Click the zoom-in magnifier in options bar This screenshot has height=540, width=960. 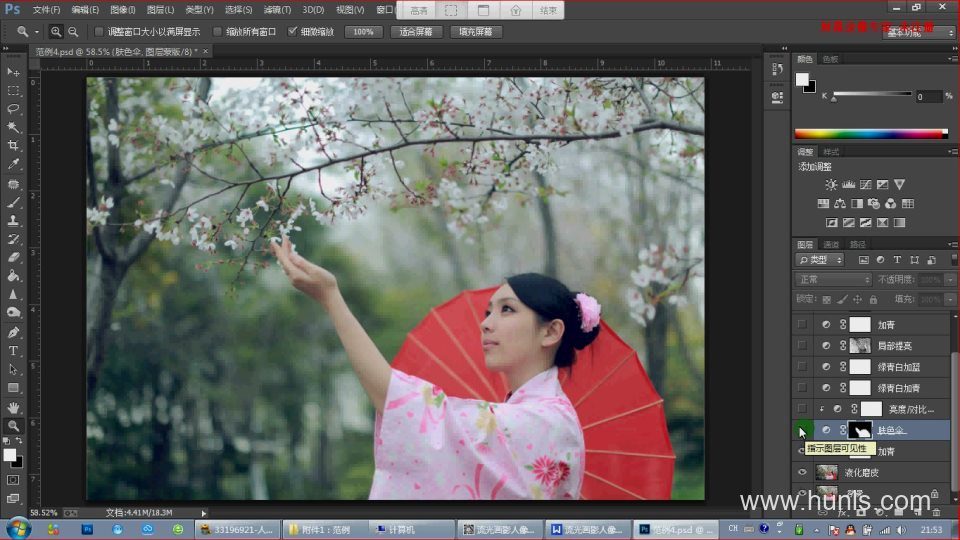(56, 31)
